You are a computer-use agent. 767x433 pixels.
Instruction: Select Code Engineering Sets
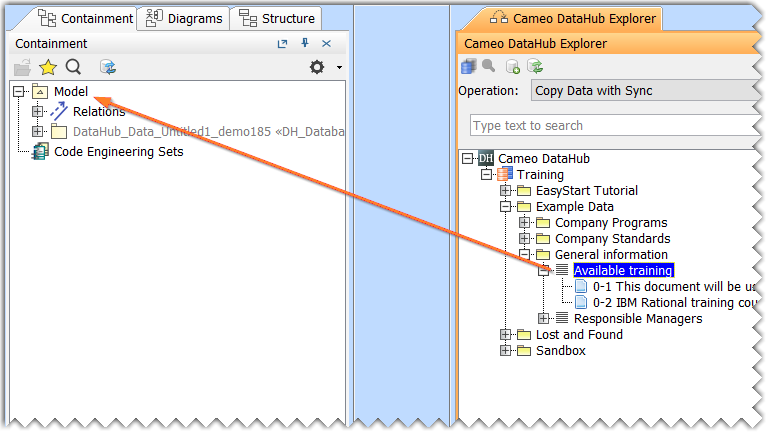(x=119, y=152)
